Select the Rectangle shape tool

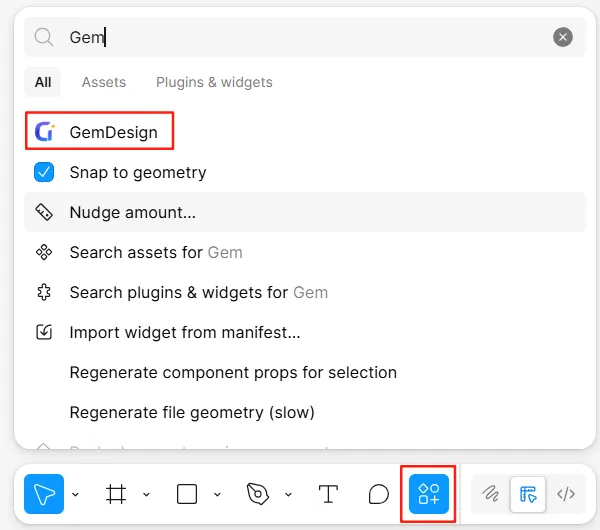tap(187, 493)
